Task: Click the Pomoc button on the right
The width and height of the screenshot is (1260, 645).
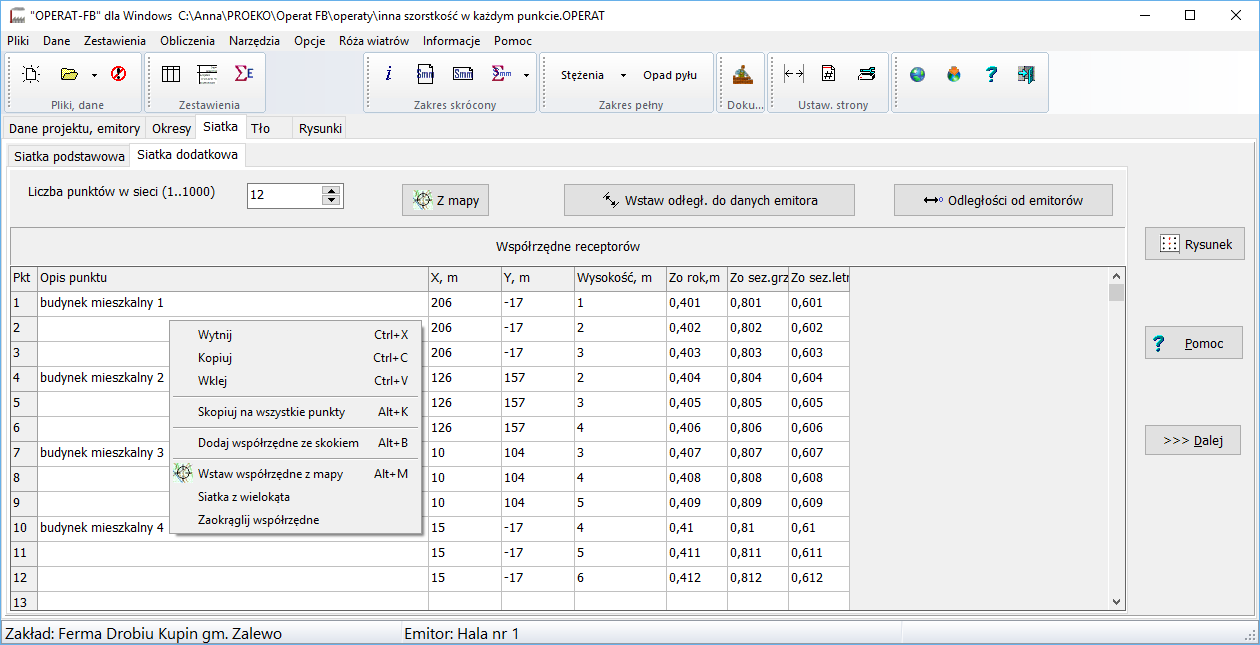Action: coord(1194,343)
